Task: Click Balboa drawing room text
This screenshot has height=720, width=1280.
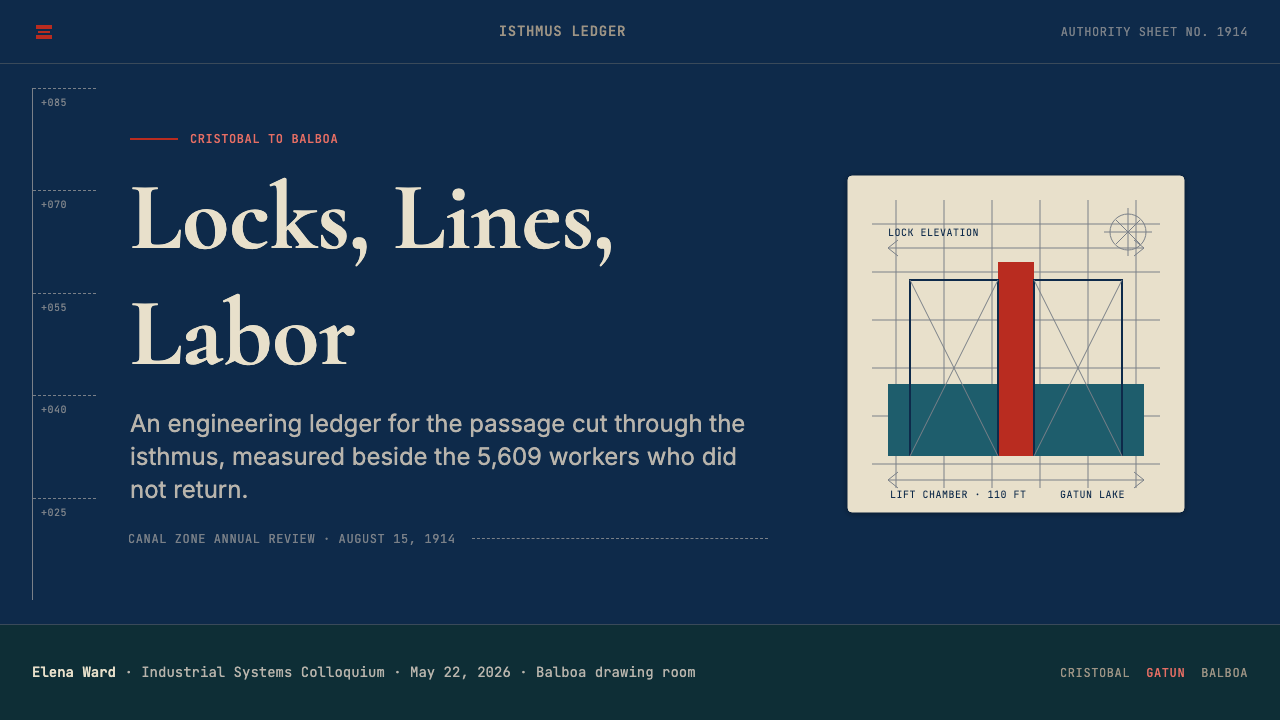Action: 616,672
